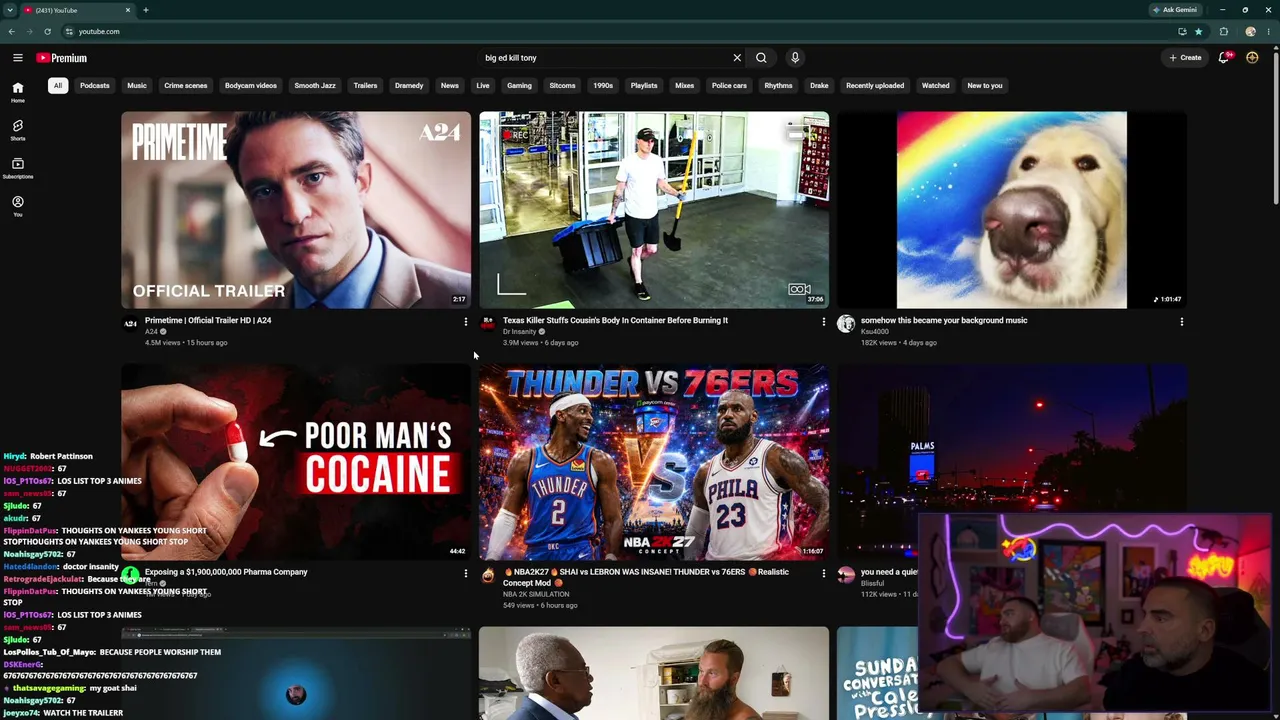This screenshot has width=1280, height=720.
Task: Expand the Chrome tab search dropdown
Action: pyautogui.click(x=10, y=10)
